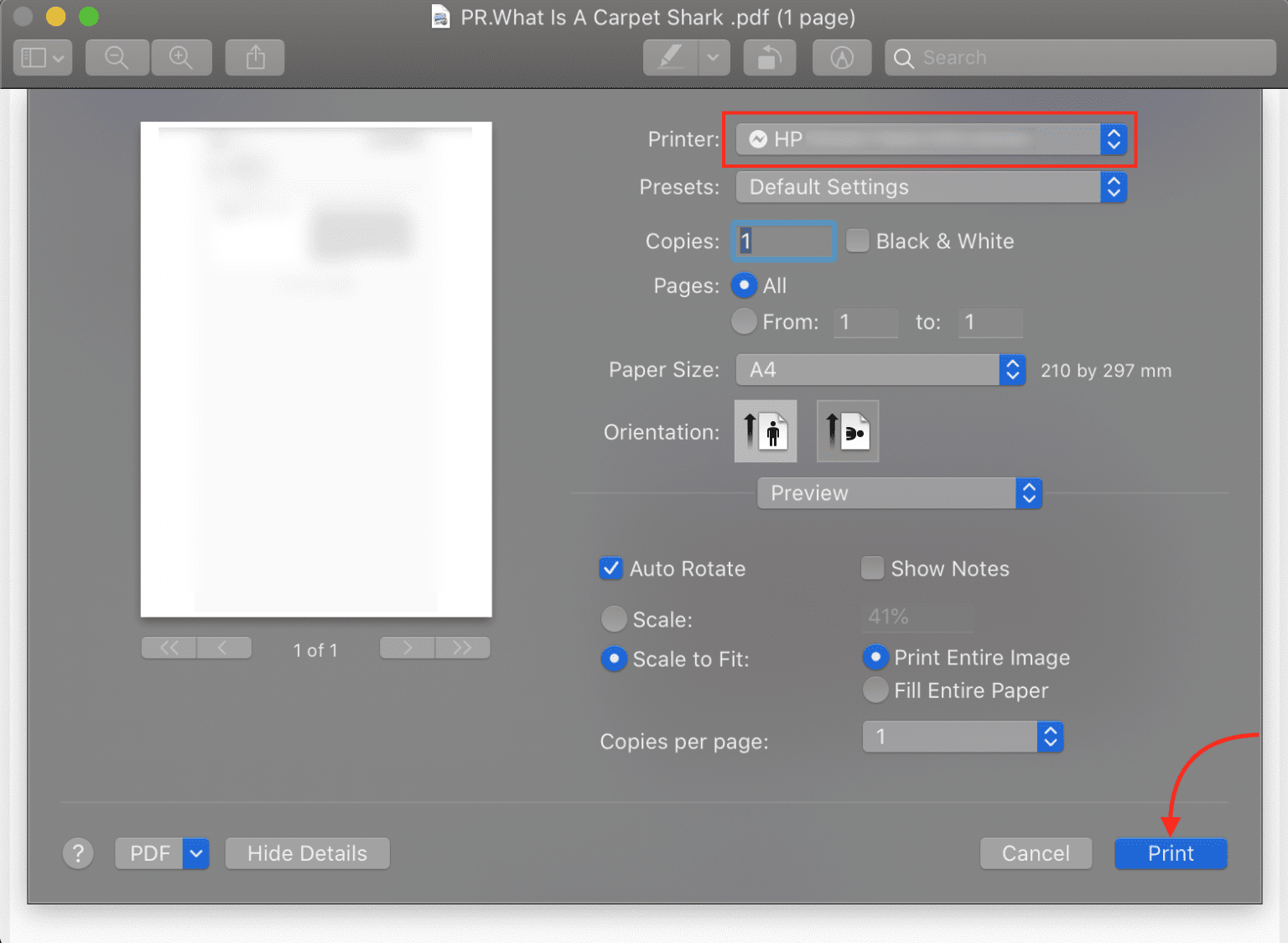Screen dimensions: 1288x943
Task: Click the Rotate page icon
Action: (x=769, y=57)
